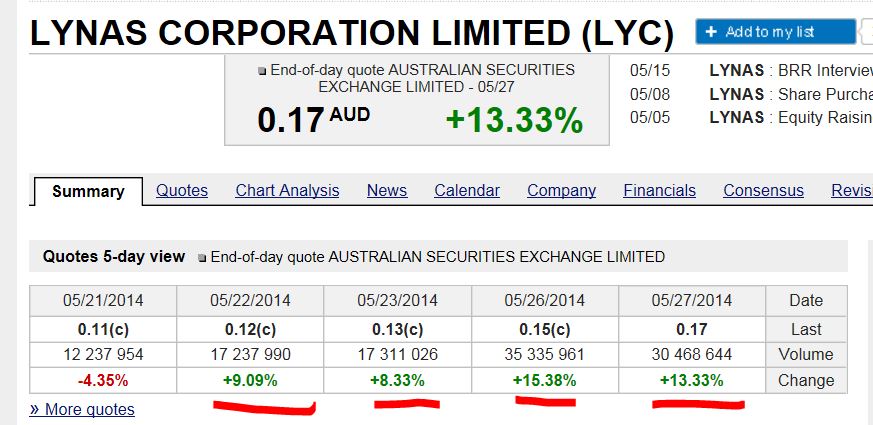The height and width of the screenshot is (425, 873).
Task: Open the Quotes tab
Action: (x=182, y=190)
